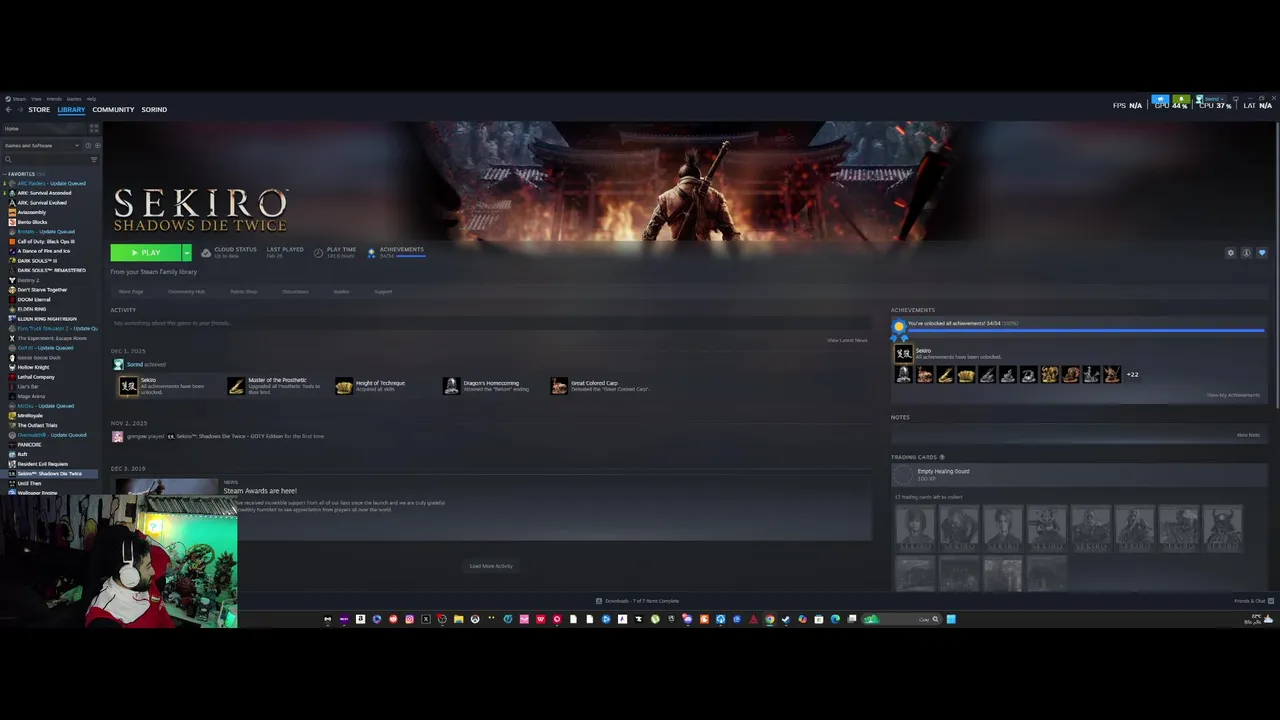Viewport: 1280px width, 720px height.
Task: Open the Points Shop link
Action: pos(244,292)
